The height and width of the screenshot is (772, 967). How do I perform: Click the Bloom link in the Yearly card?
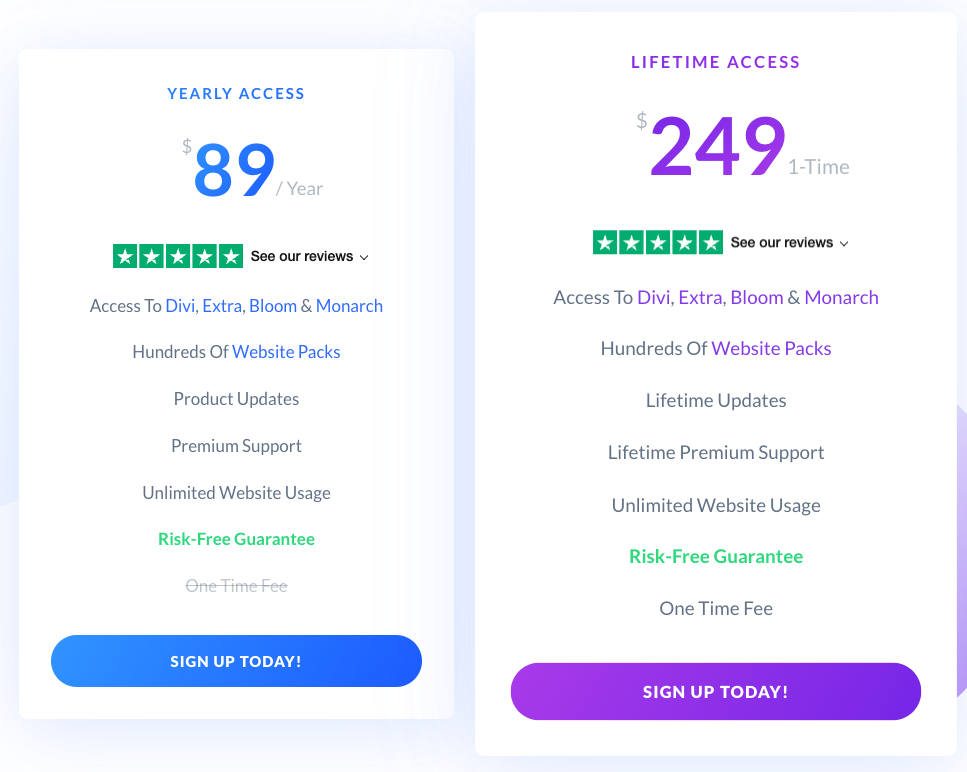273,306
